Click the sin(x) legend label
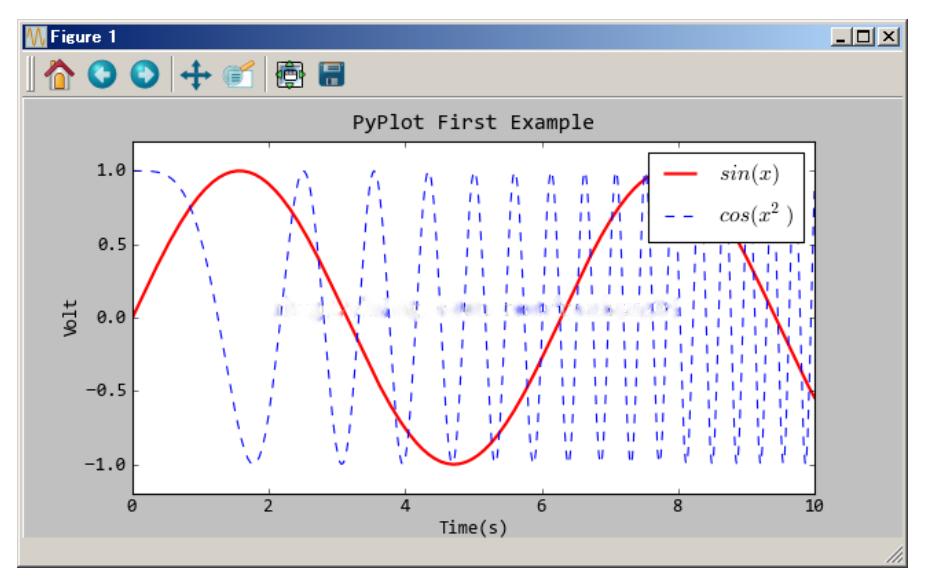Image resolution: width=929 pixels, height=587 pixels. (752, 174)
